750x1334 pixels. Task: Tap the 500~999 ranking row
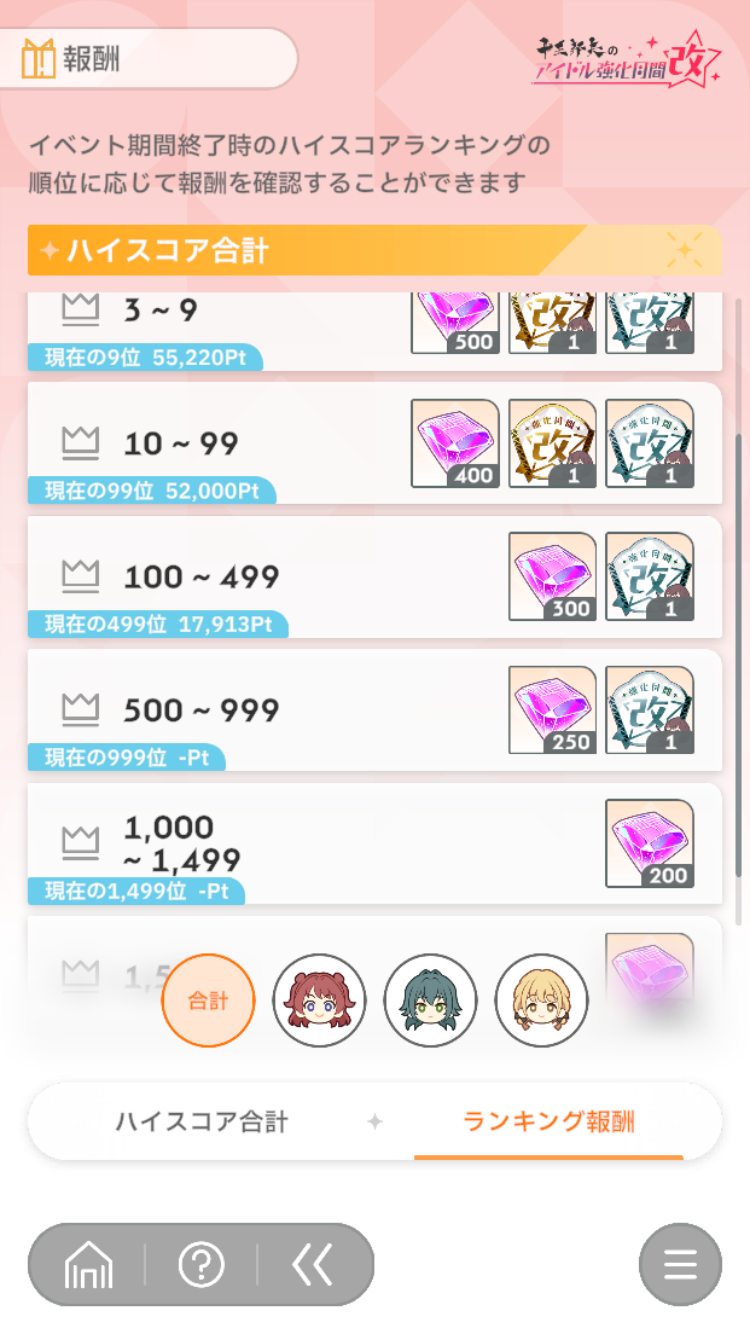pos(375,710)
